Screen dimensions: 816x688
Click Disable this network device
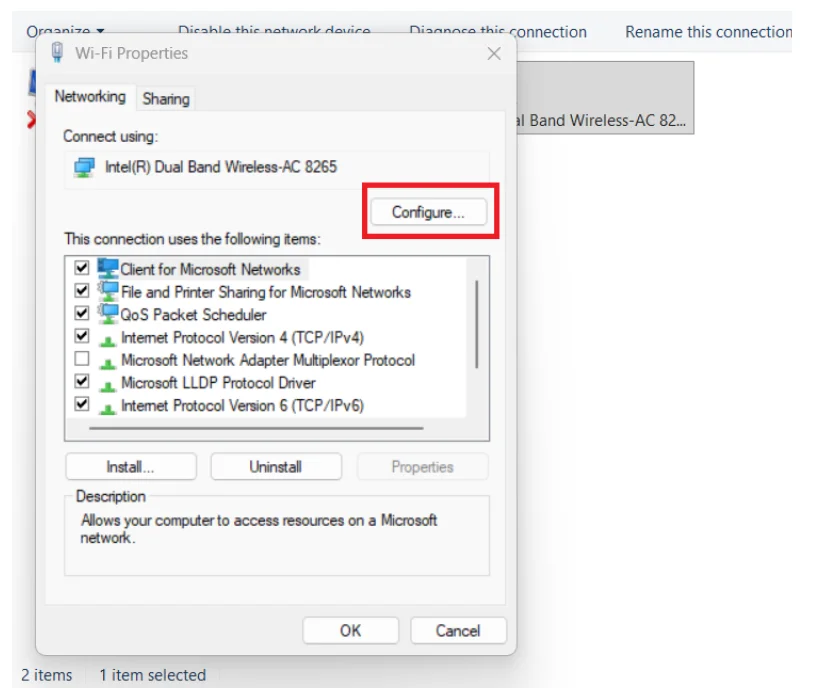tap(274, 31)
